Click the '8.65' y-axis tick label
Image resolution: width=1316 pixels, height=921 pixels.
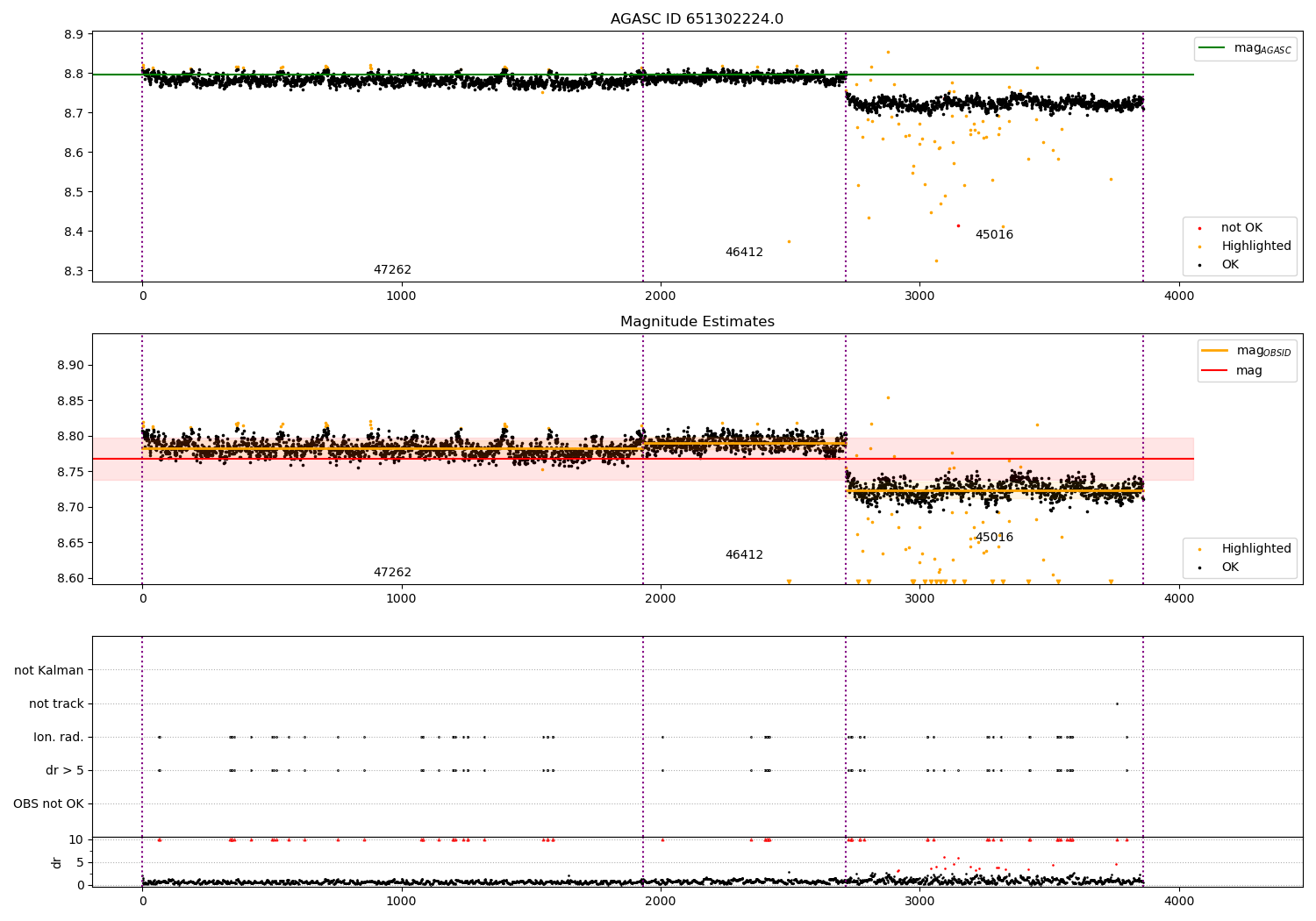point(70,543)
